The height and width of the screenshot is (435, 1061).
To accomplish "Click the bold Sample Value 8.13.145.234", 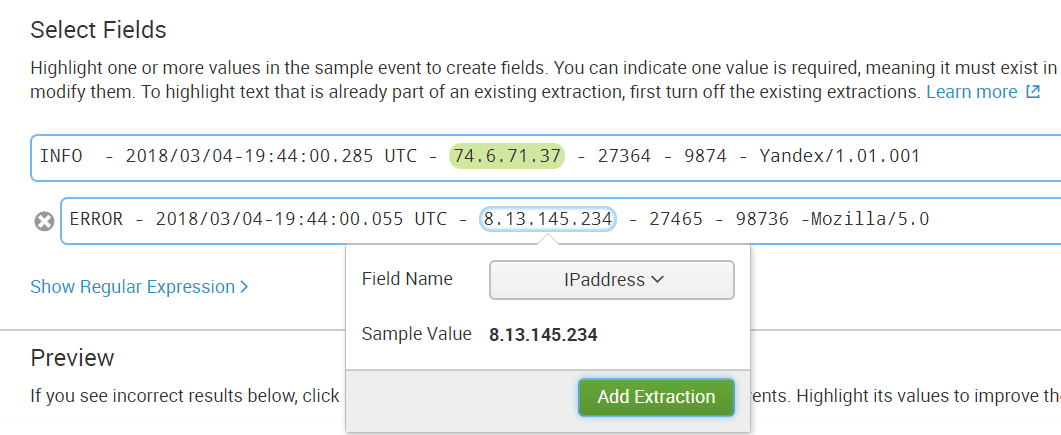I will tap(543, 335).
